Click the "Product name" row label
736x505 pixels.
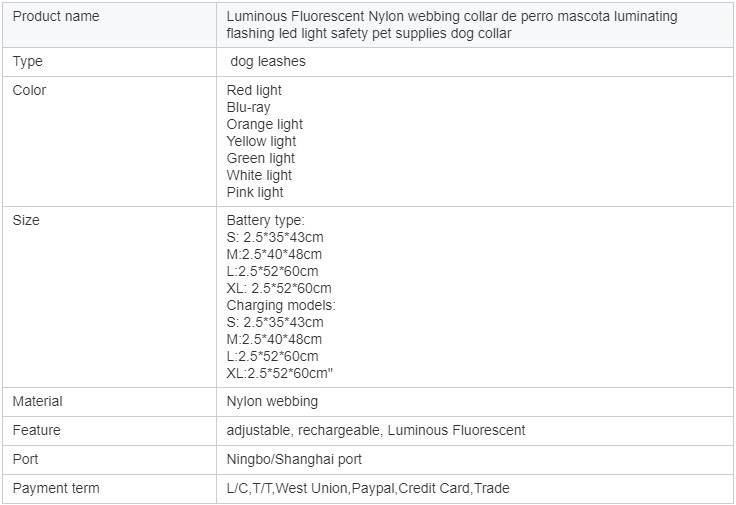[56, 17]
